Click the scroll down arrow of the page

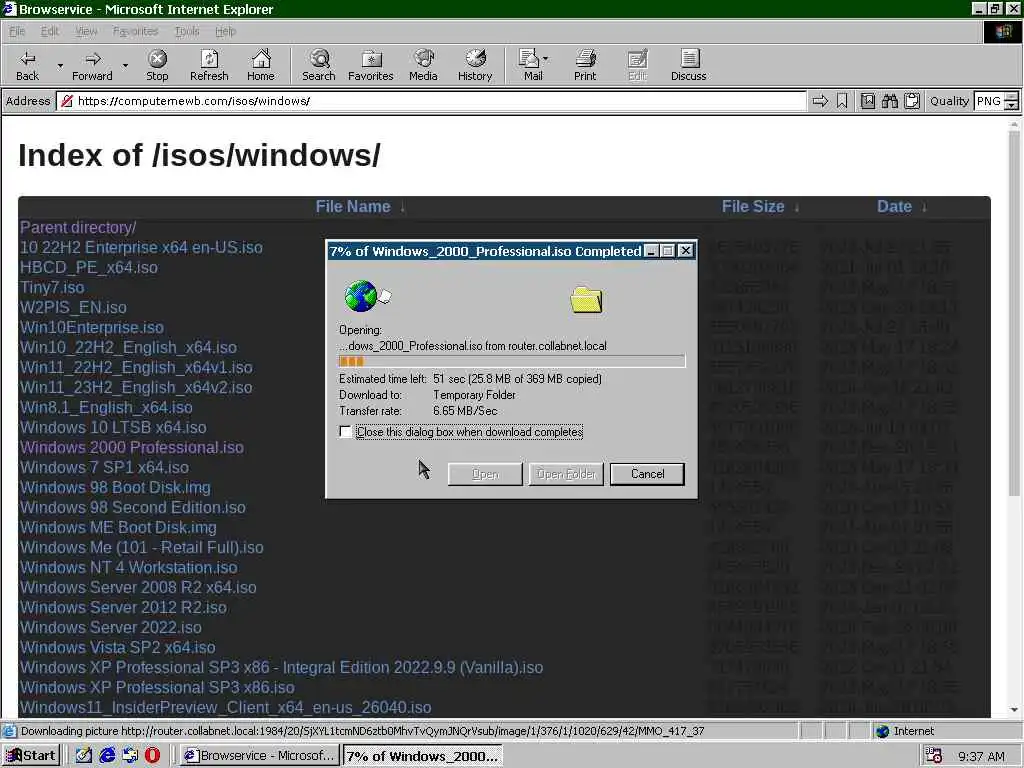pyautogui.click(x=1014, y=709)
